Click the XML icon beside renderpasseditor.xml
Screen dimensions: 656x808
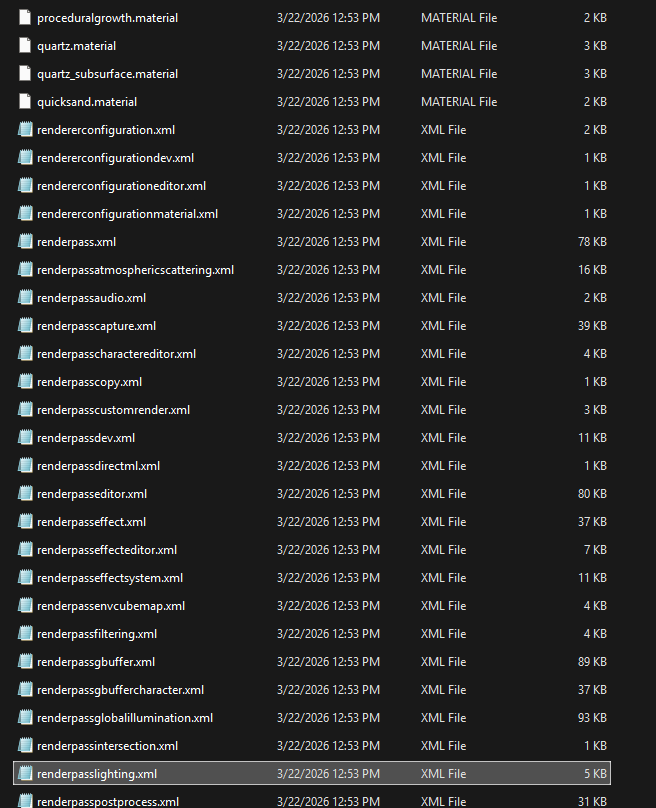point(25,494)
